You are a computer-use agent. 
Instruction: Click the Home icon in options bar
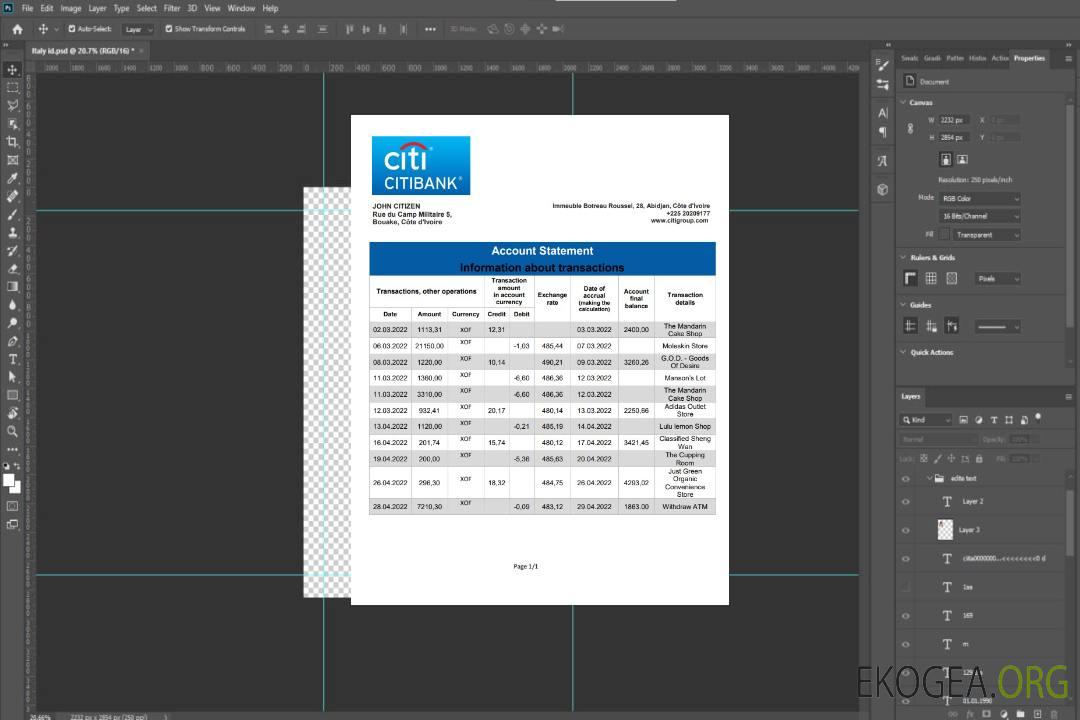coord(17,29)
